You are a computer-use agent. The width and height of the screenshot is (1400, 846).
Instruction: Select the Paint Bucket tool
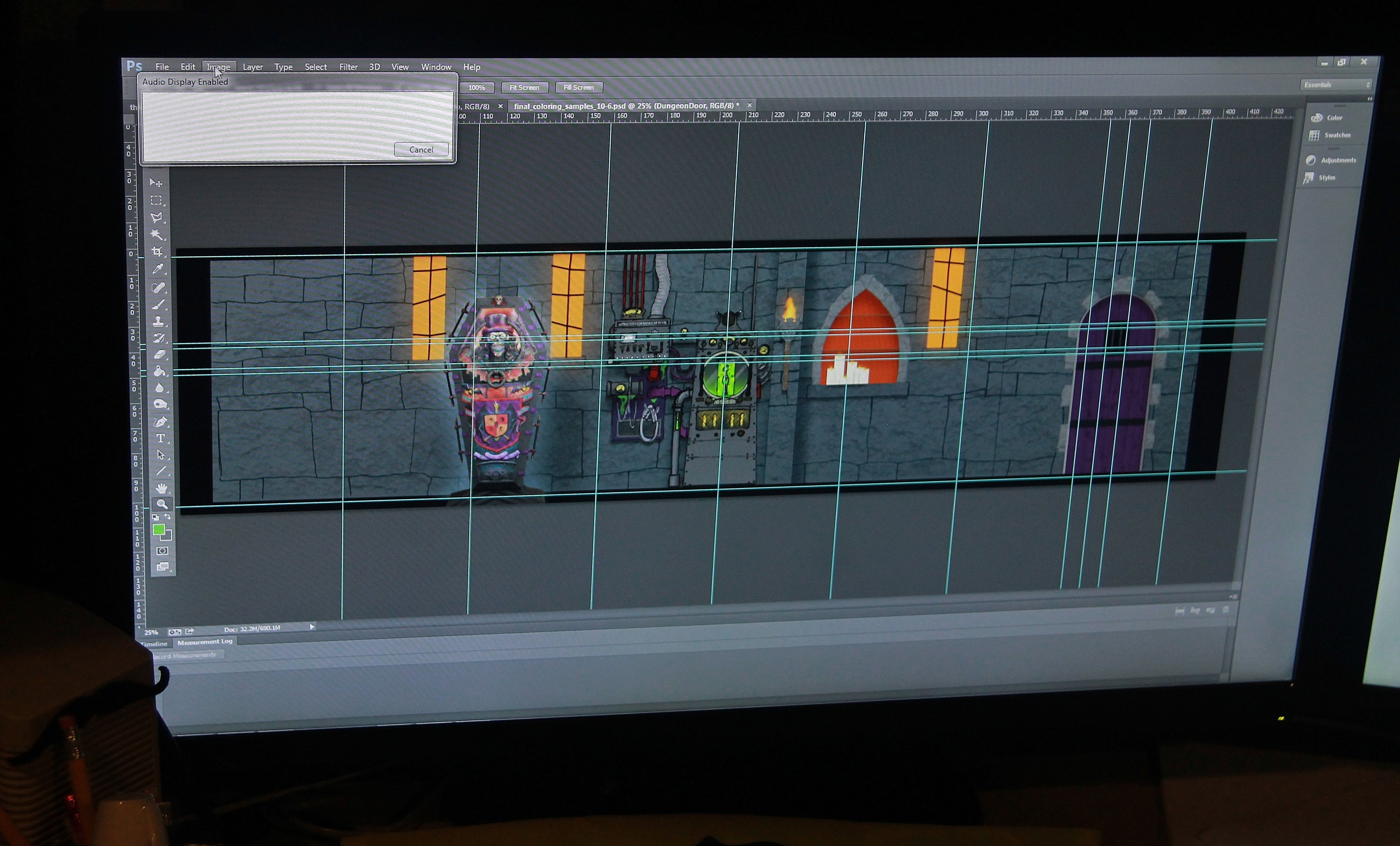[159, 371]
